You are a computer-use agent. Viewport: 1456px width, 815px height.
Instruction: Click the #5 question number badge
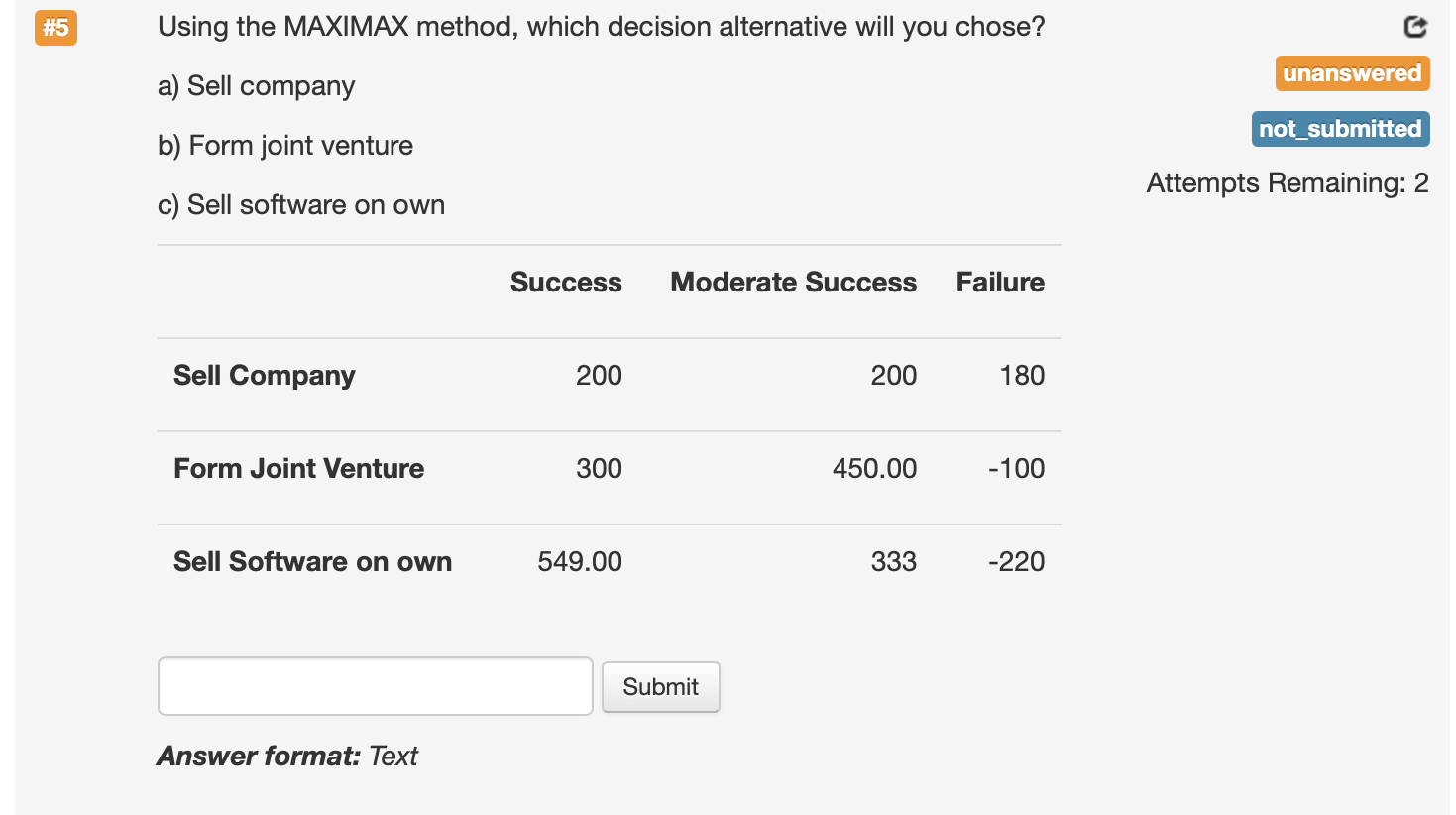pyautogui.click(x=56, y=29)
